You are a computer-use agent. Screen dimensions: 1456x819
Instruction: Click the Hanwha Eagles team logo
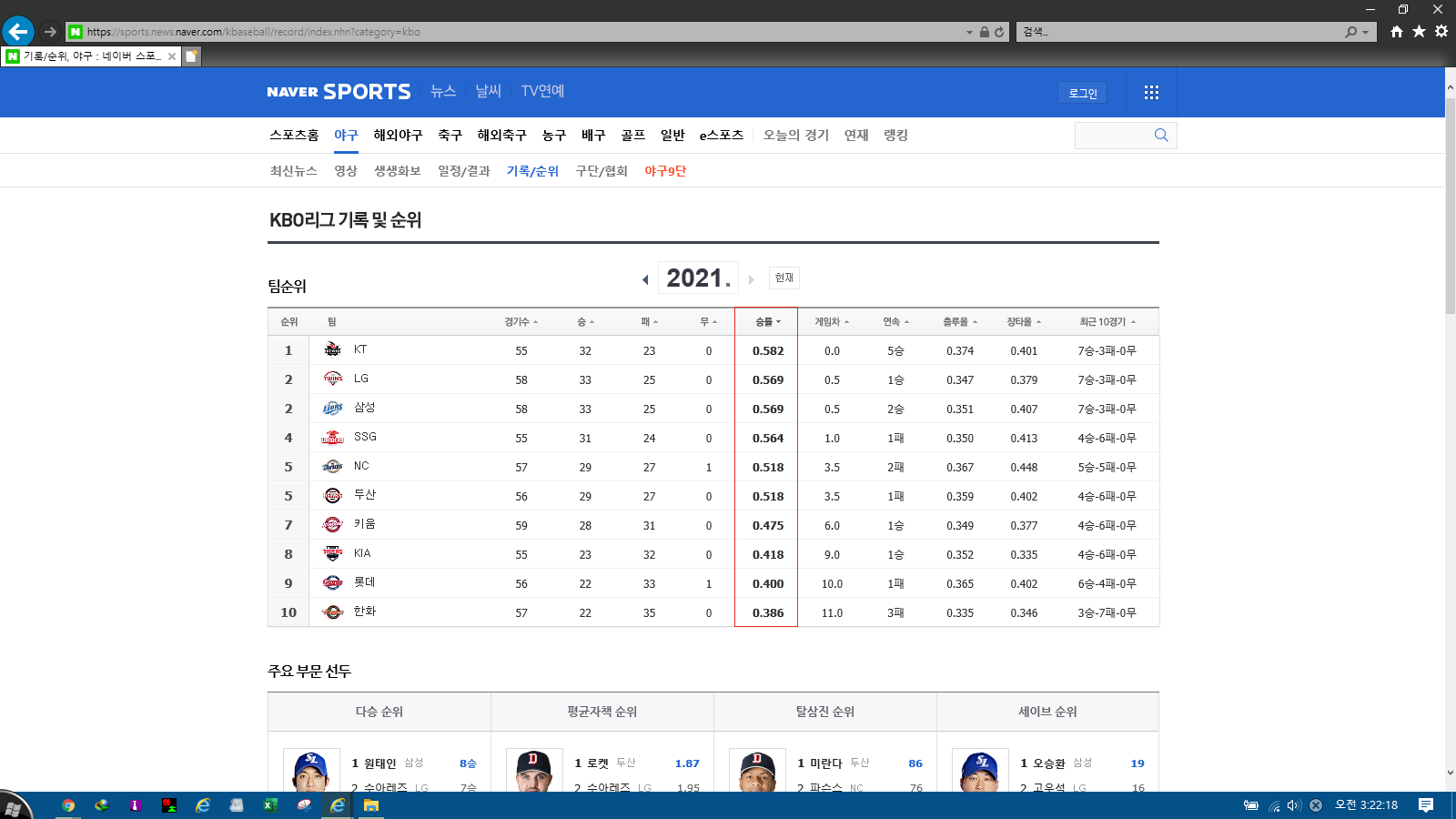[x=333, y=612]
